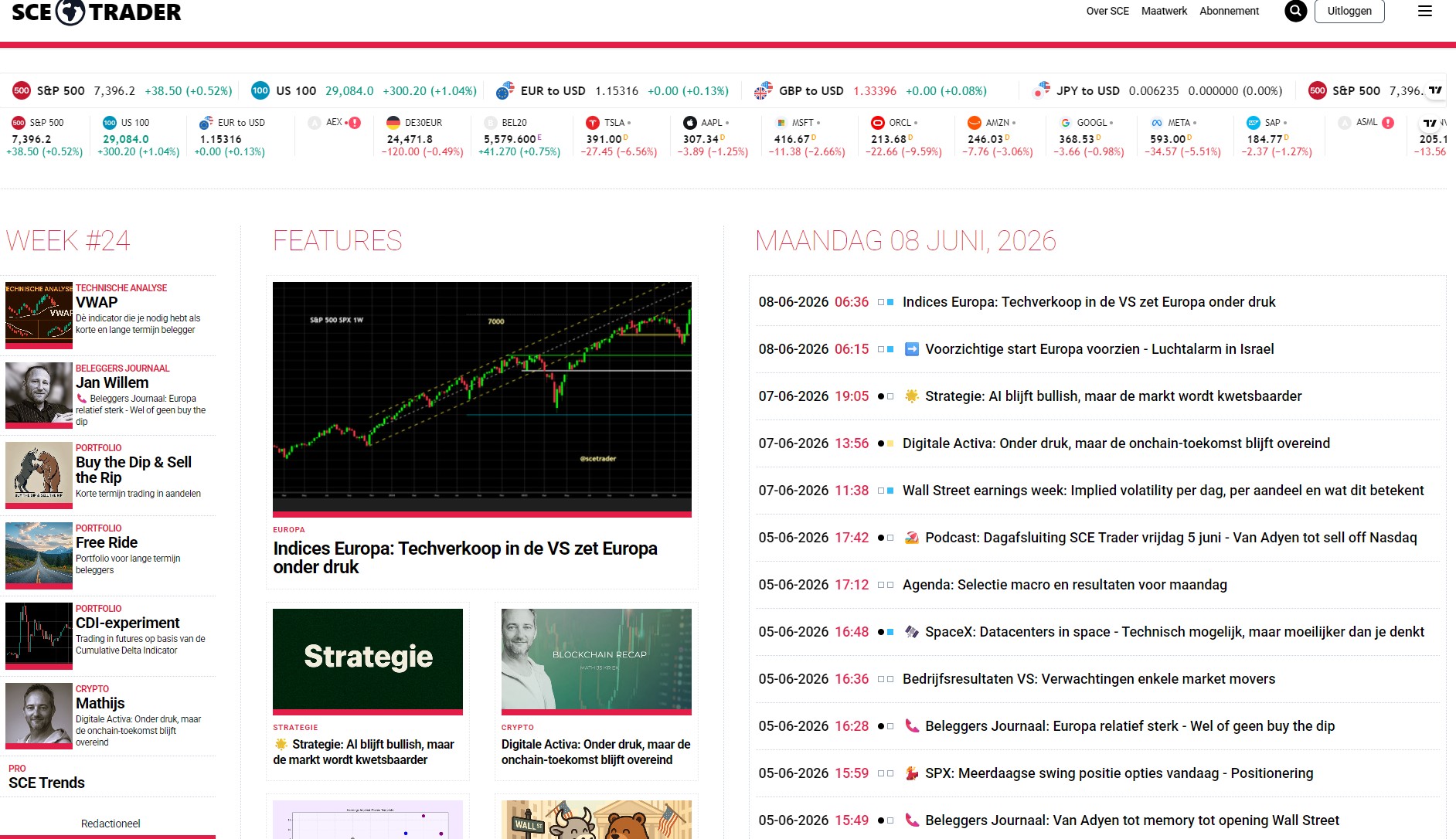Screen dimensions: 1456x839
Task: Click the SCE Trader globe logo
Action: click(x=70, y=12)
